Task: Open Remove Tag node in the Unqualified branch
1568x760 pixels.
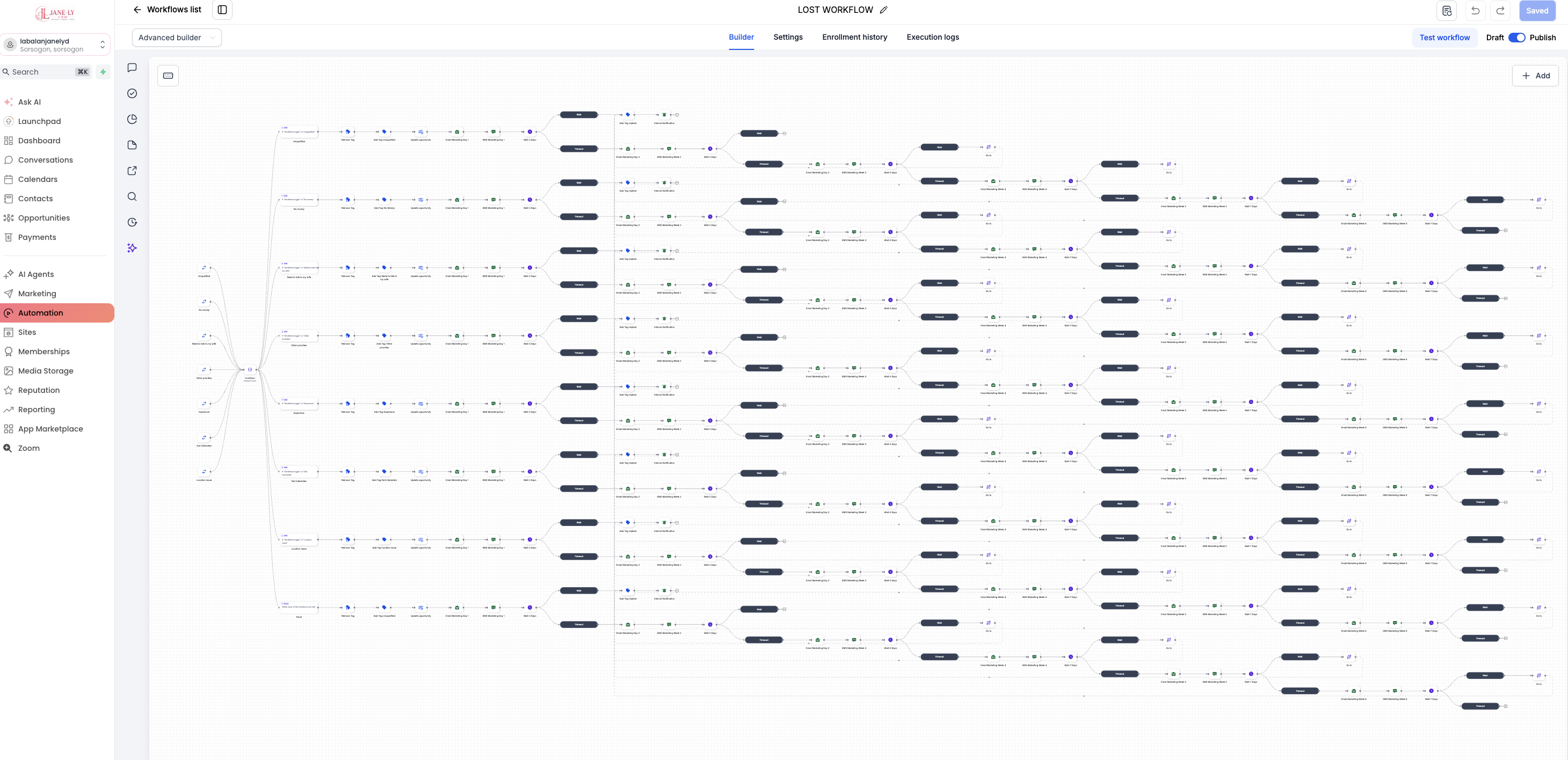Action: pos(347,131)
